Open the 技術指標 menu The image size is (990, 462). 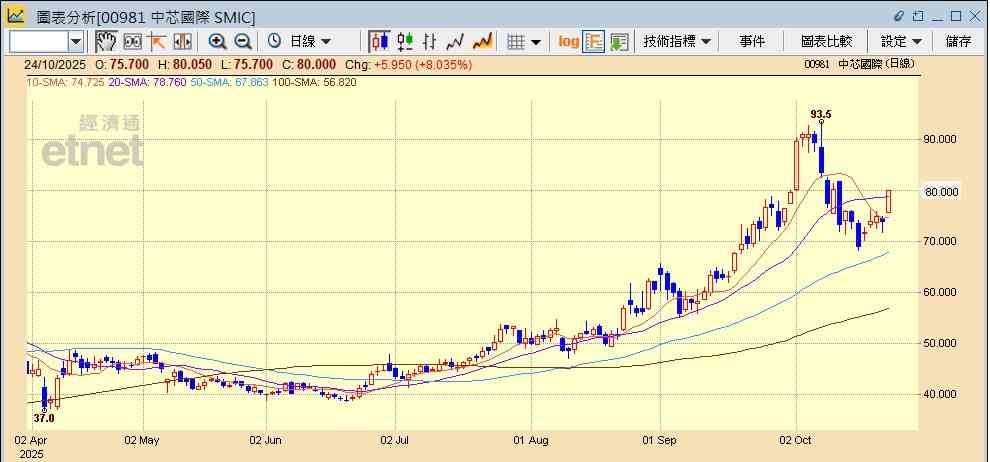tap(677, 41)
